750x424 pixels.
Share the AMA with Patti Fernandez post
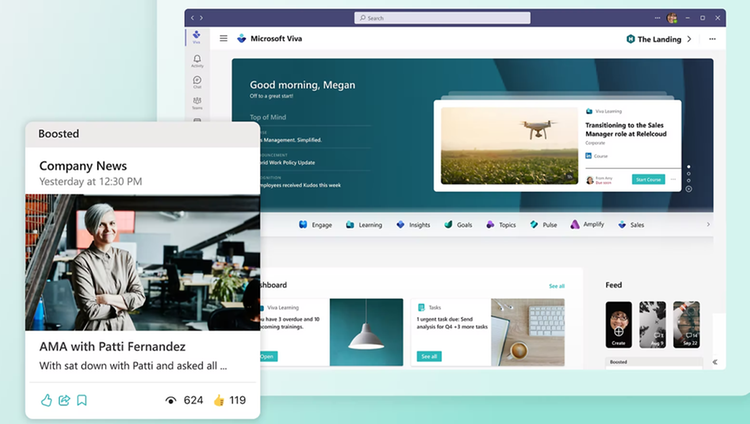pos(64,400)
